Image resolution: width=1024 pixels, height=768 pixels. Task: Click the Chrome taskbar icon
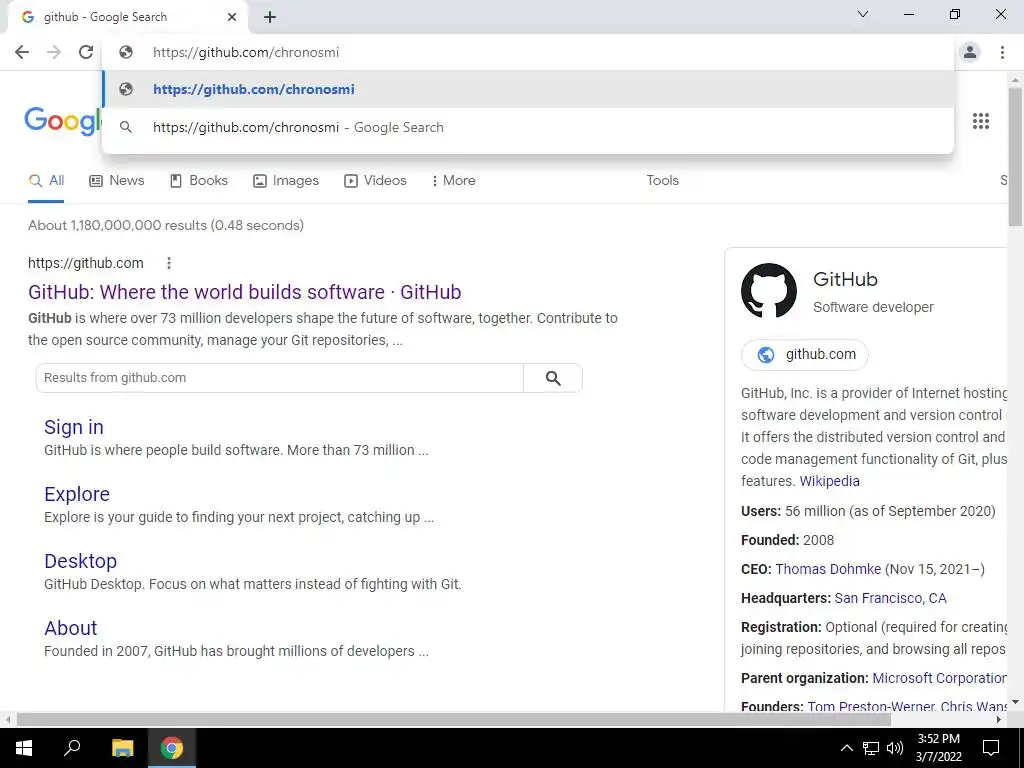coord(172,748)
